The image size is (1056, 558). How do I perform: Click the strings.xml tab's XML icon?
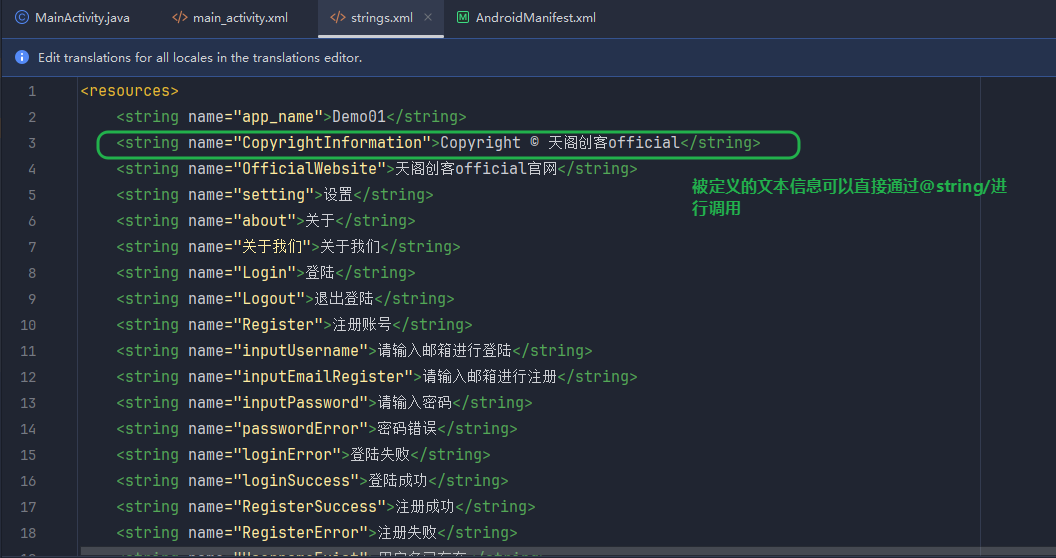(x=337, y=18)
